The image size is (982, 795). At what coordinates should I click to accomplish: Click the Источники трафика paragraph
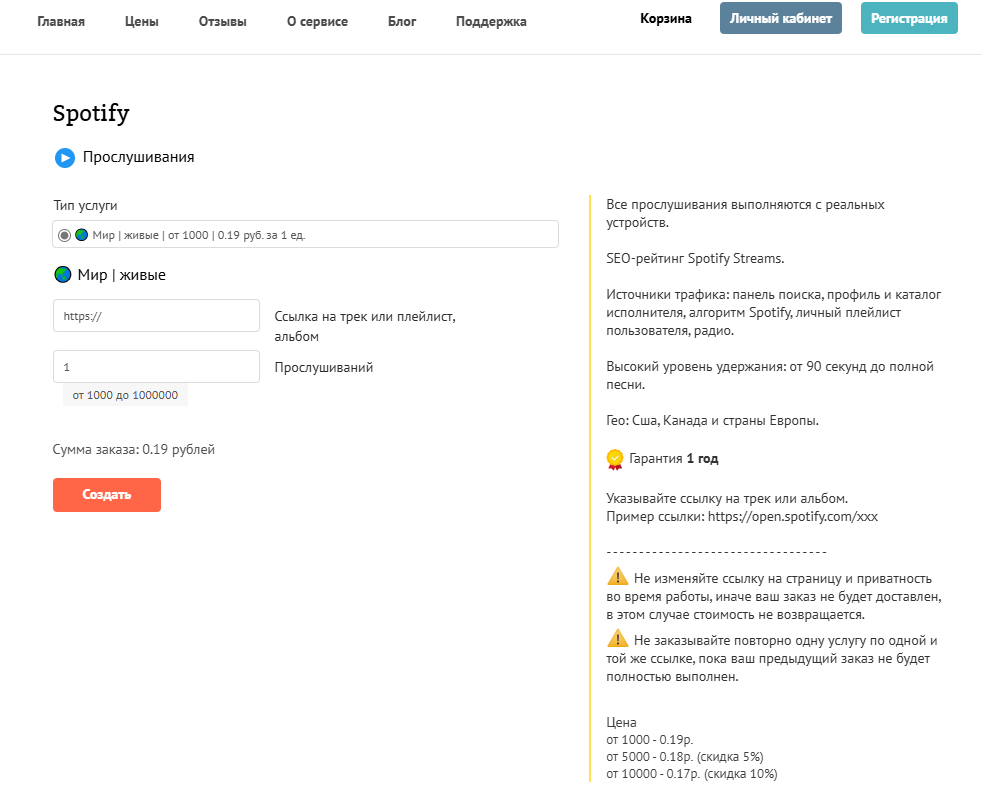[x=773, y=313]
